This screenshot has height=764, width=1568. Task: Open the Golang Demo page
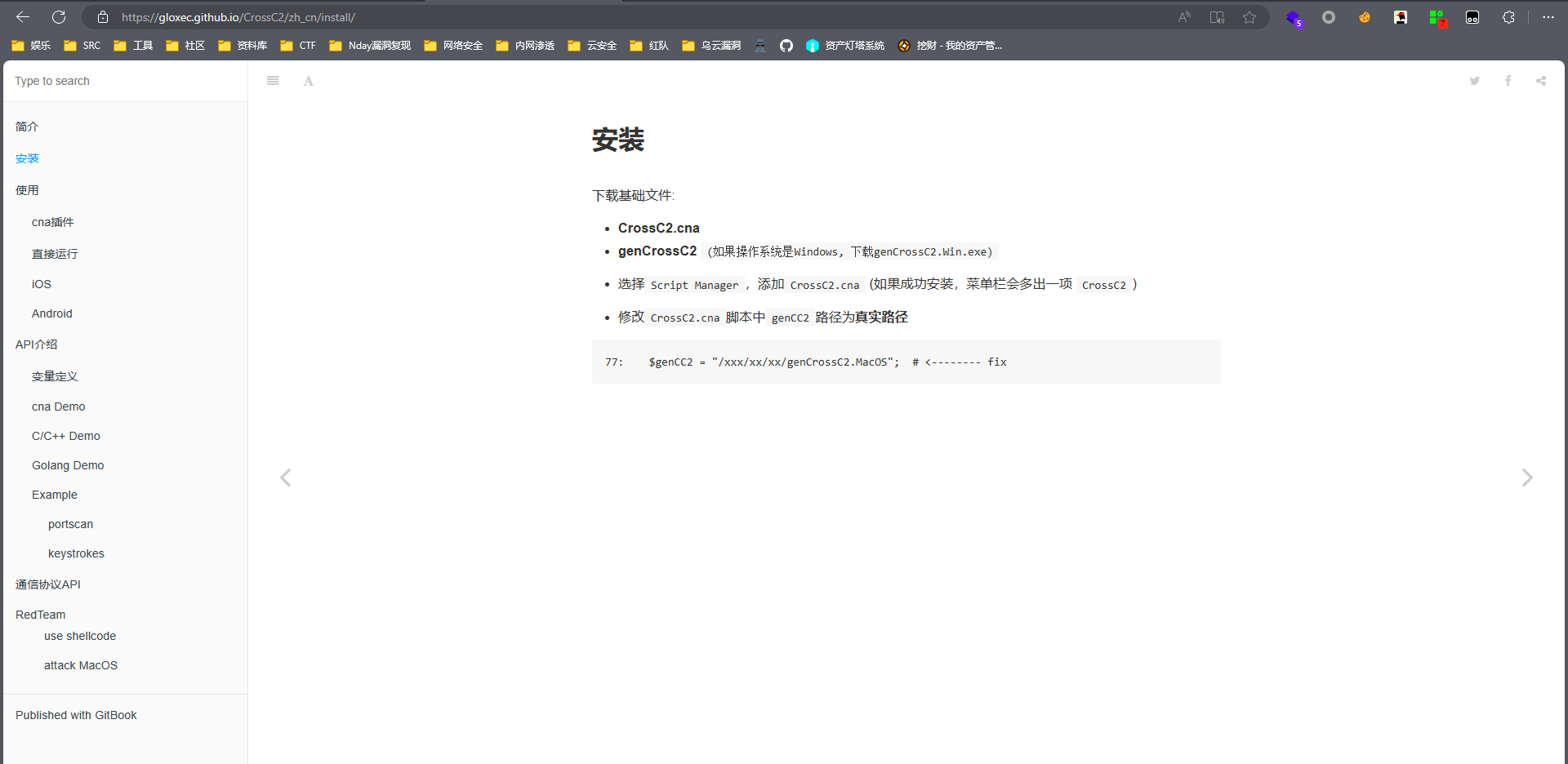click(68, 465)
